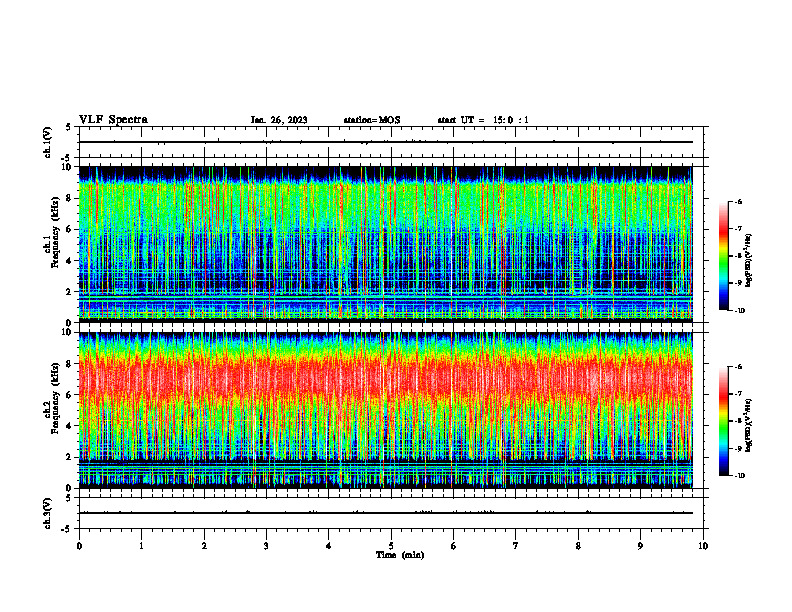792x612 pixels.
Task: Click inside the ch.1 spectrogram panel
Action: [385, 244]
